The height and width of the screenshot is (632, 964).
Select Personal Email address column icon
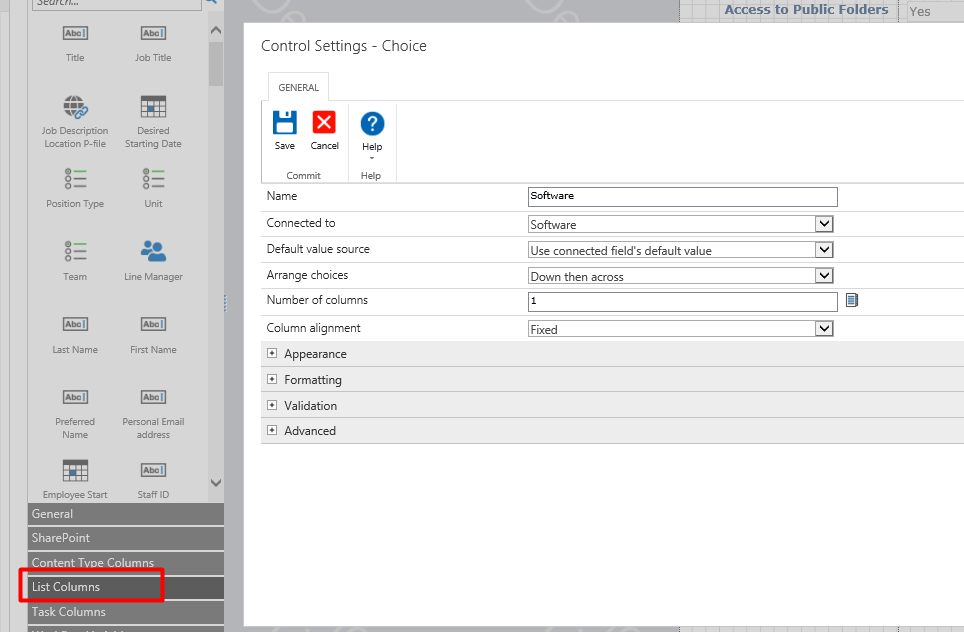[x=153, y=397]
